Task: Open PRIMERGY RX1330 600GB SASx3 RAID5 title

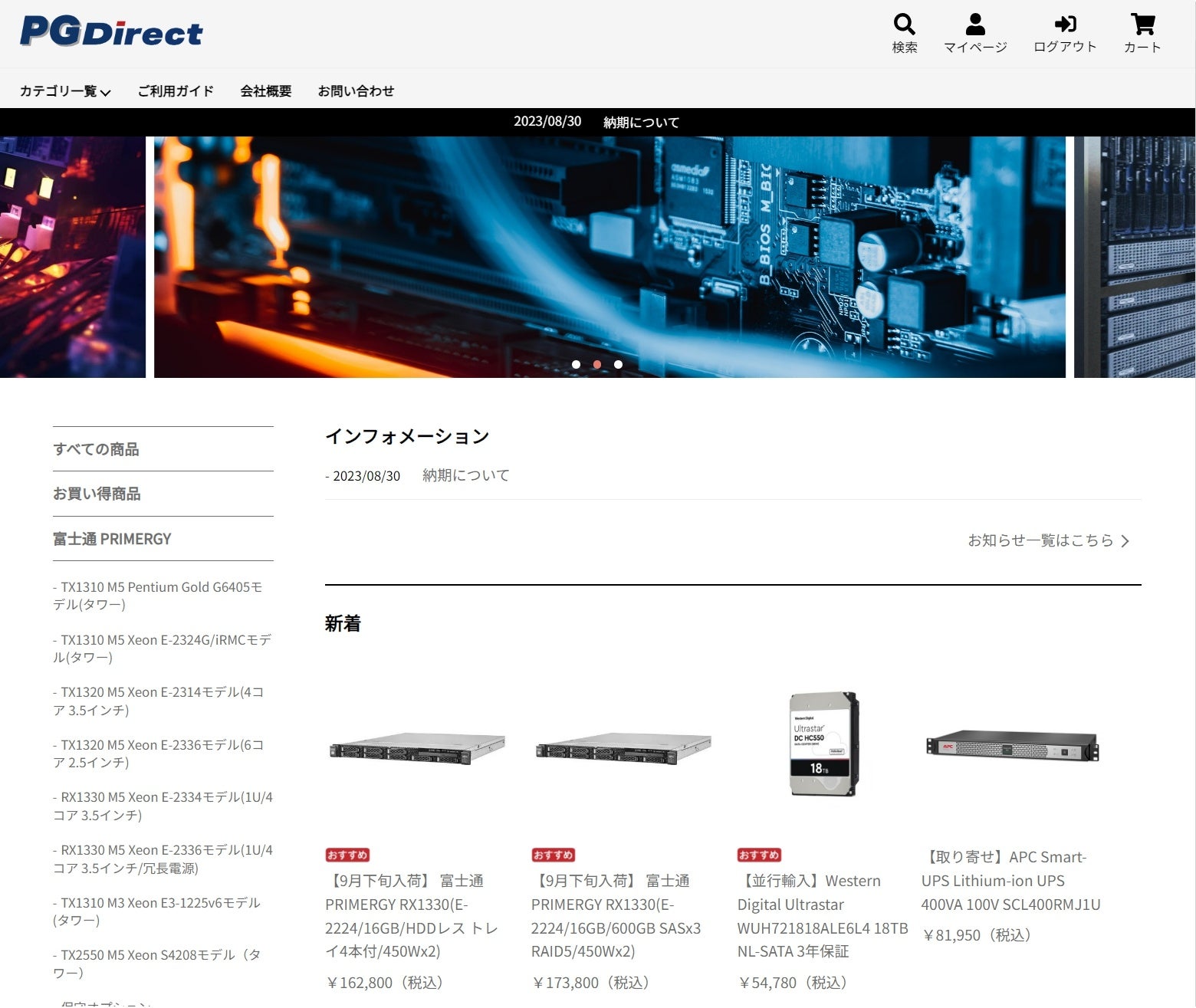Action: (616, 916)
